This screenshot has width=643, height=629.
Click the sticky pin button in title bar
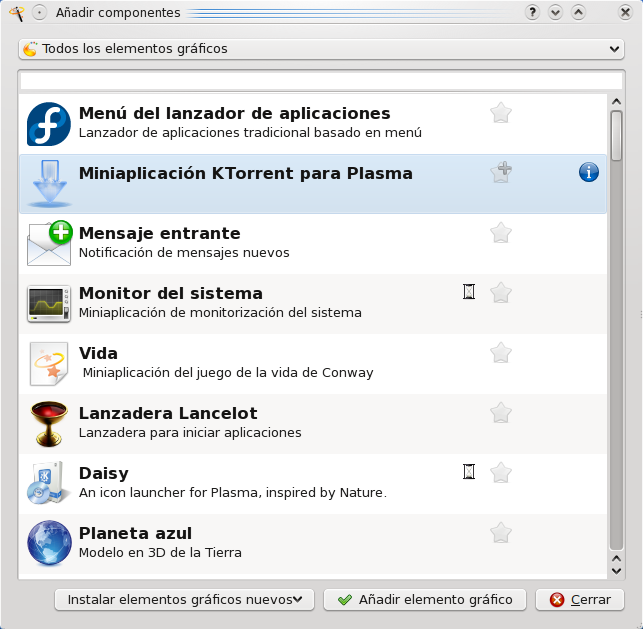pyautogui.click(x=39, y=13)
